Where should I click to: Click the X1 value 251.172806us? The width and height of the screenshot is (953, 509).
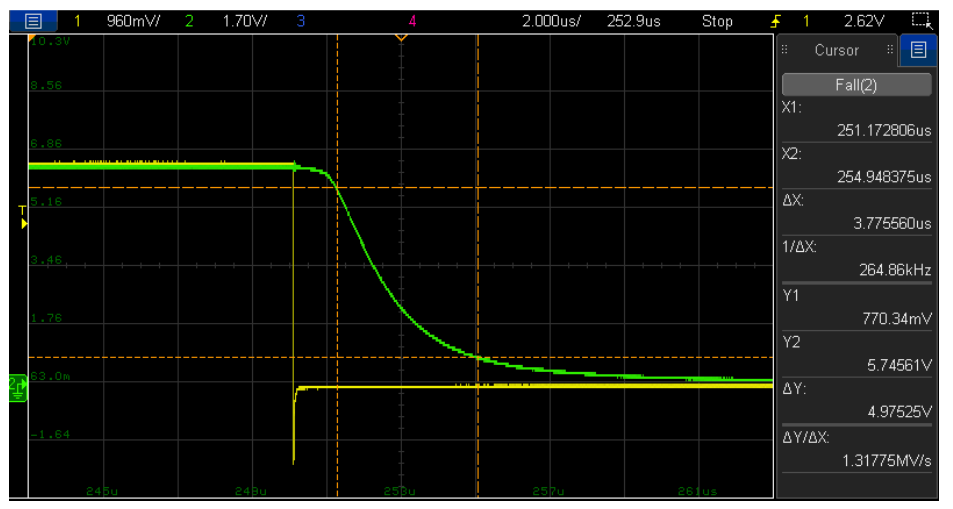(884, 130)
